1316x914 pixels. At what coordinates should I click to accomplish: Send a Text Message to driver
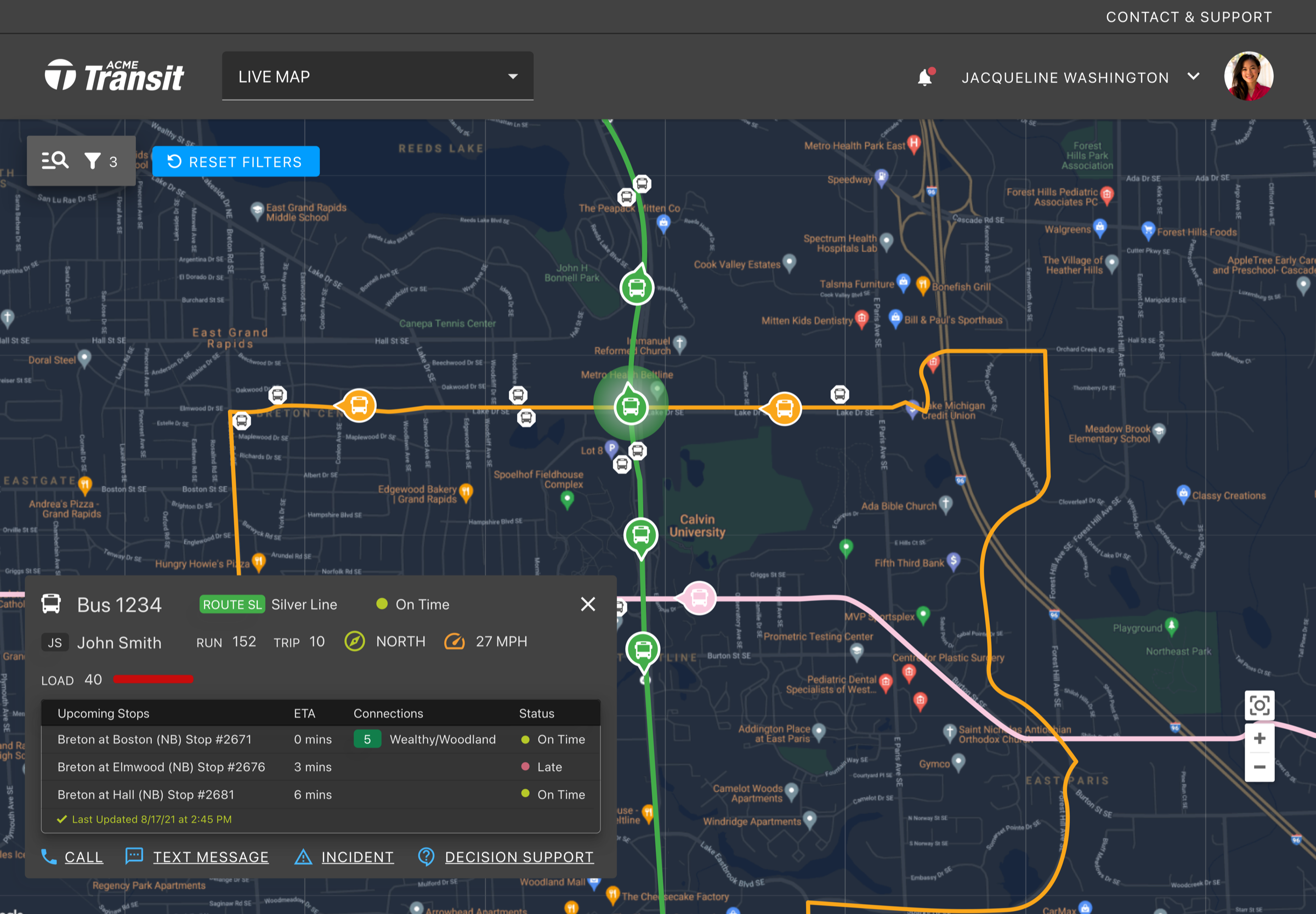(211, 857)
